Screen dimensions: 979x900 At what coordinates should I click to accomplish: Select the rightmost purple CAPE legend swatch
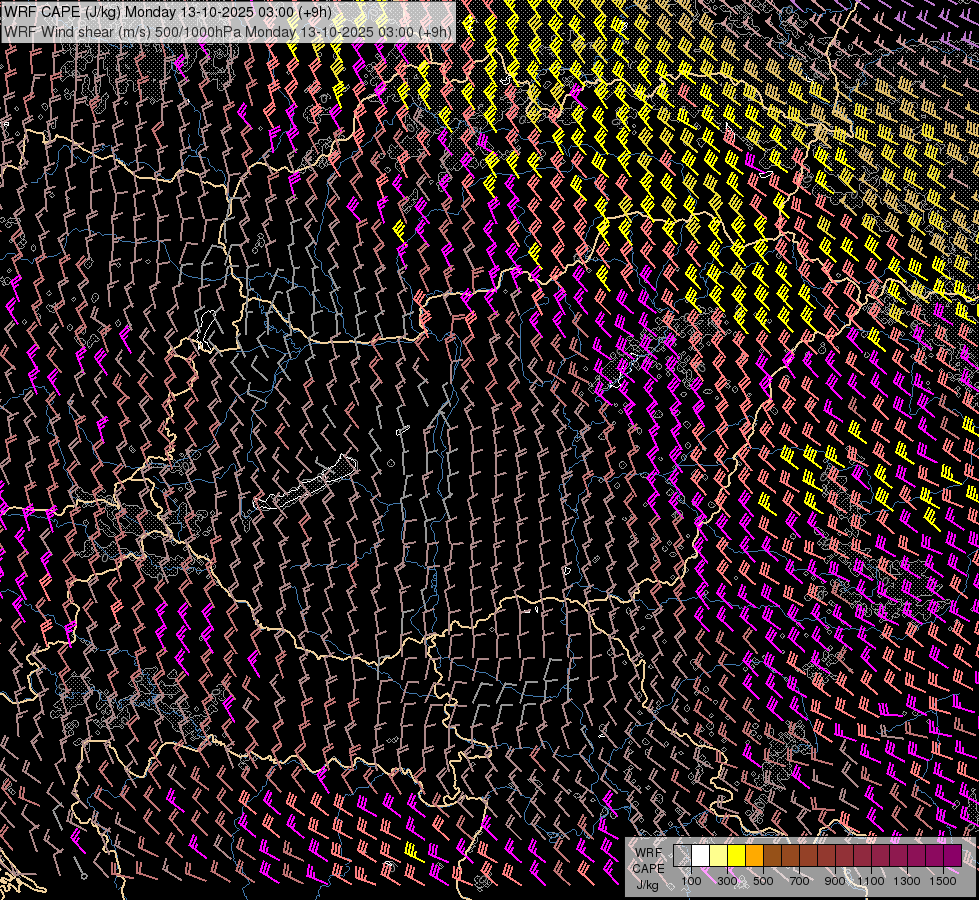click(952, 856)
